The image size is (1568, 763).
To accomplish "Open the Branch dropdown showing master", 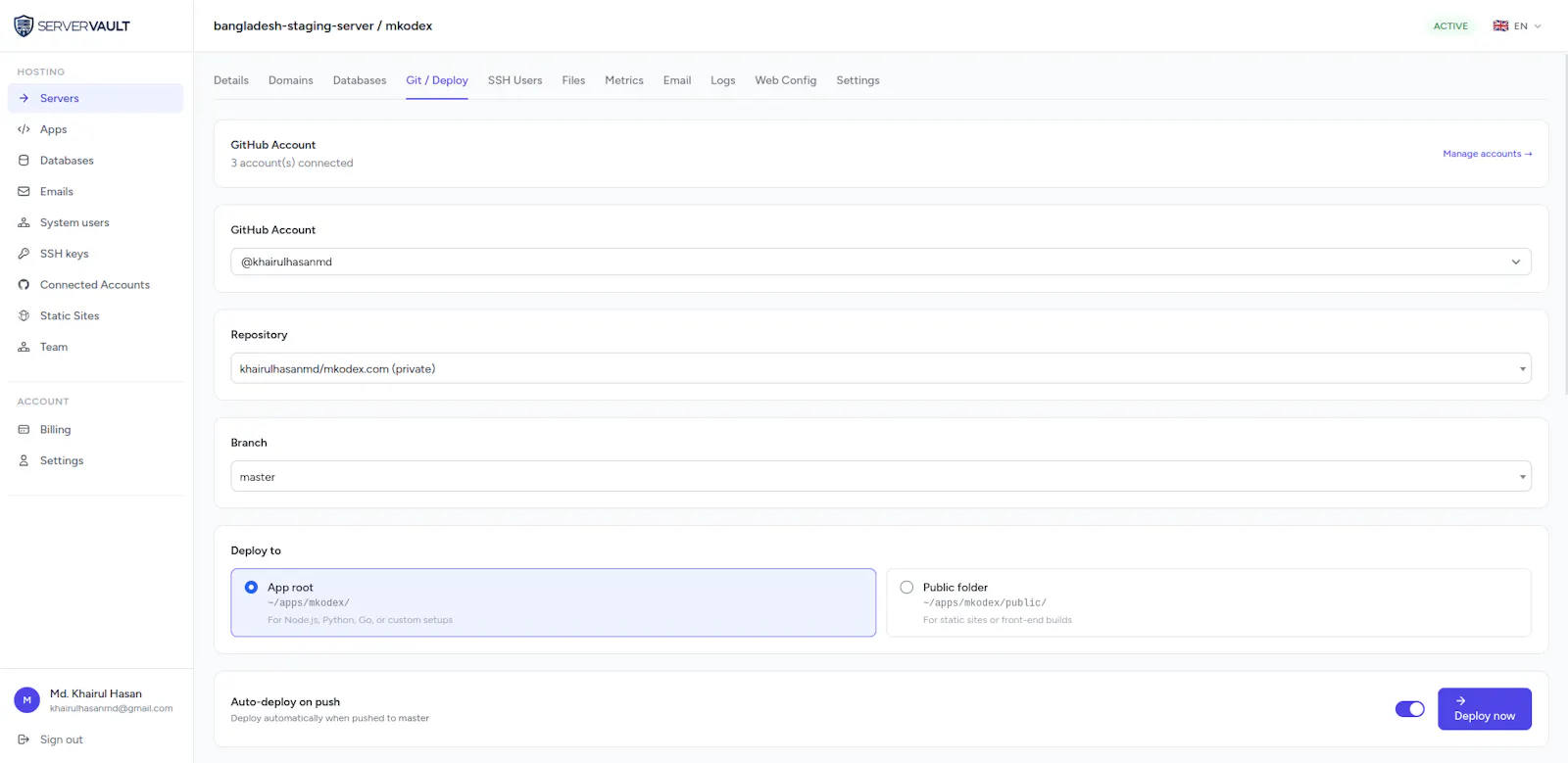I will pos(881,477).
